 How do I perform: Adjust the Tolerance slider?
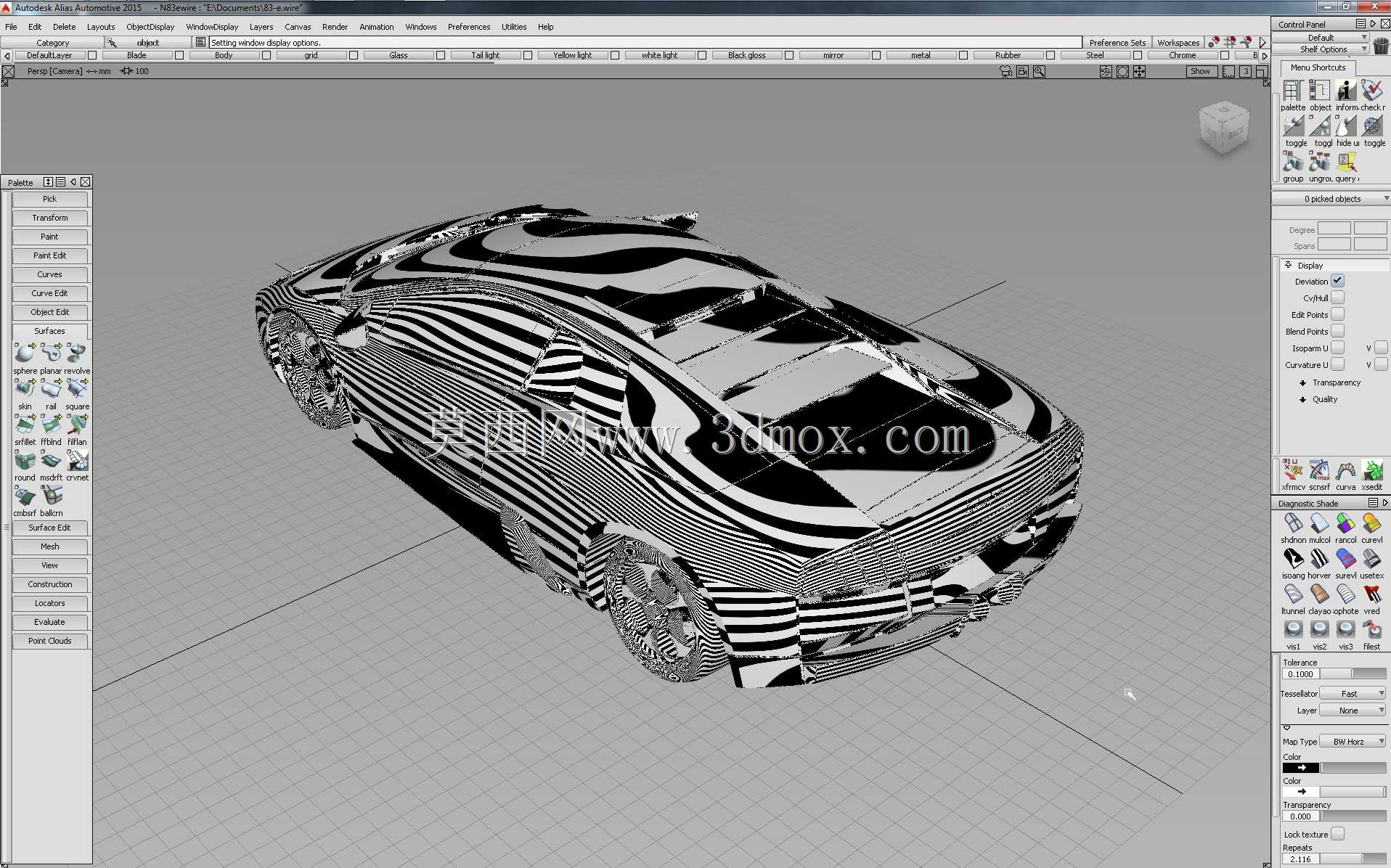[1353, 673]
